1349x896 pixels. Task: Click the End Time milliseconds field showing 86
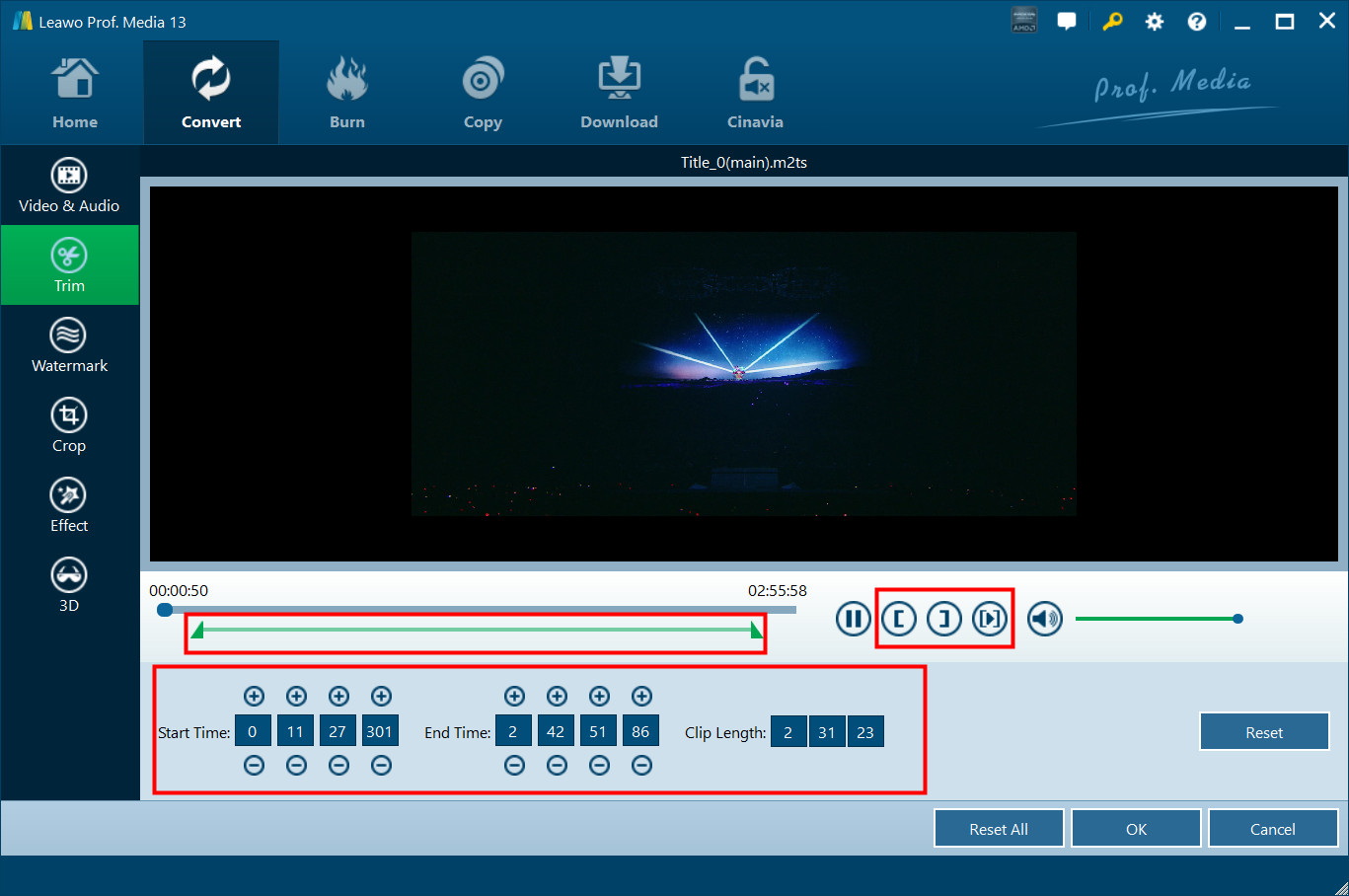(640, 731)
